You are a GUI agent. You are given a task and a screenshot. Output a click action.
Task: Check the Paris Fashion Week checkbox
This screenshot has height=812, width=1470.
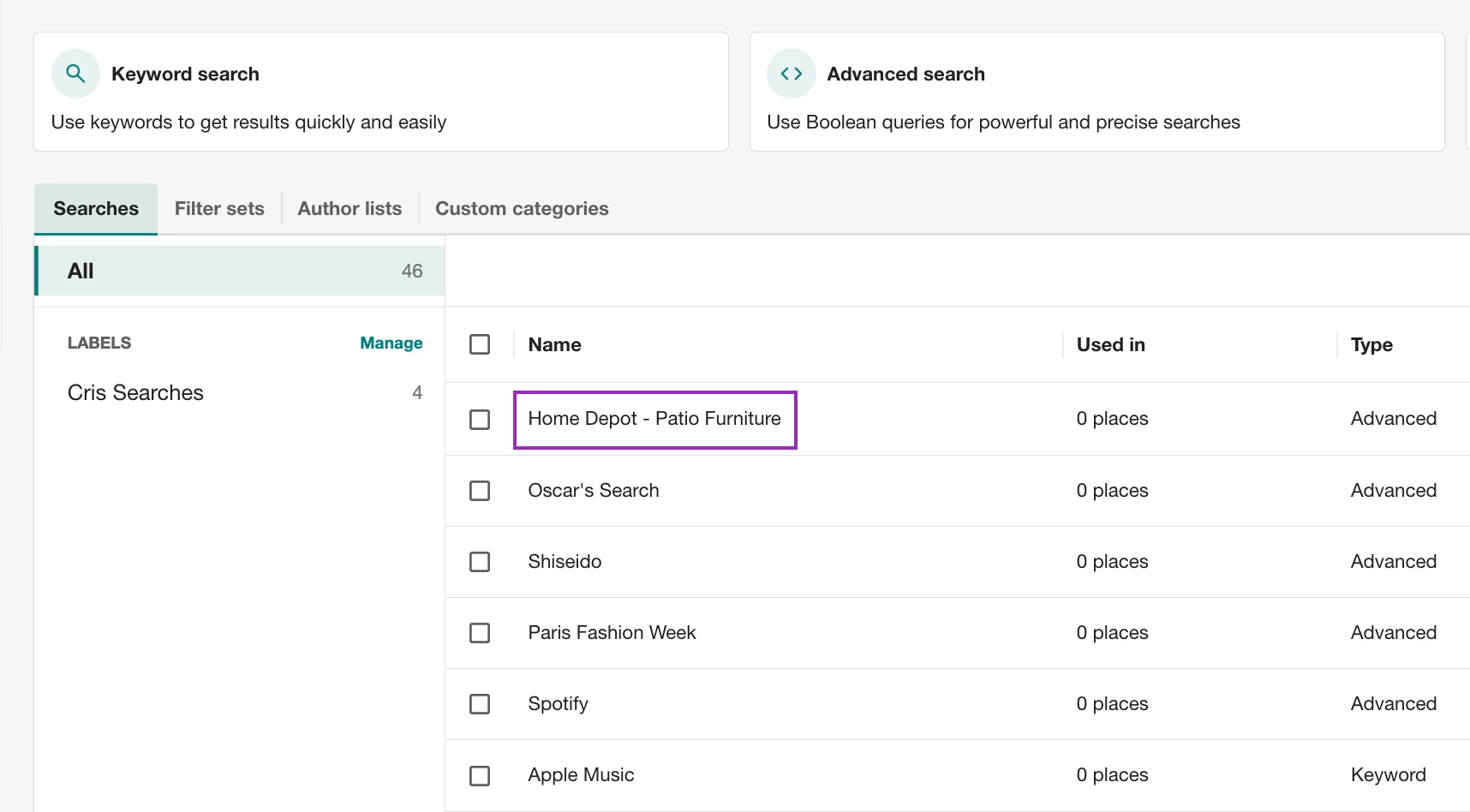(x=480, y=633)
